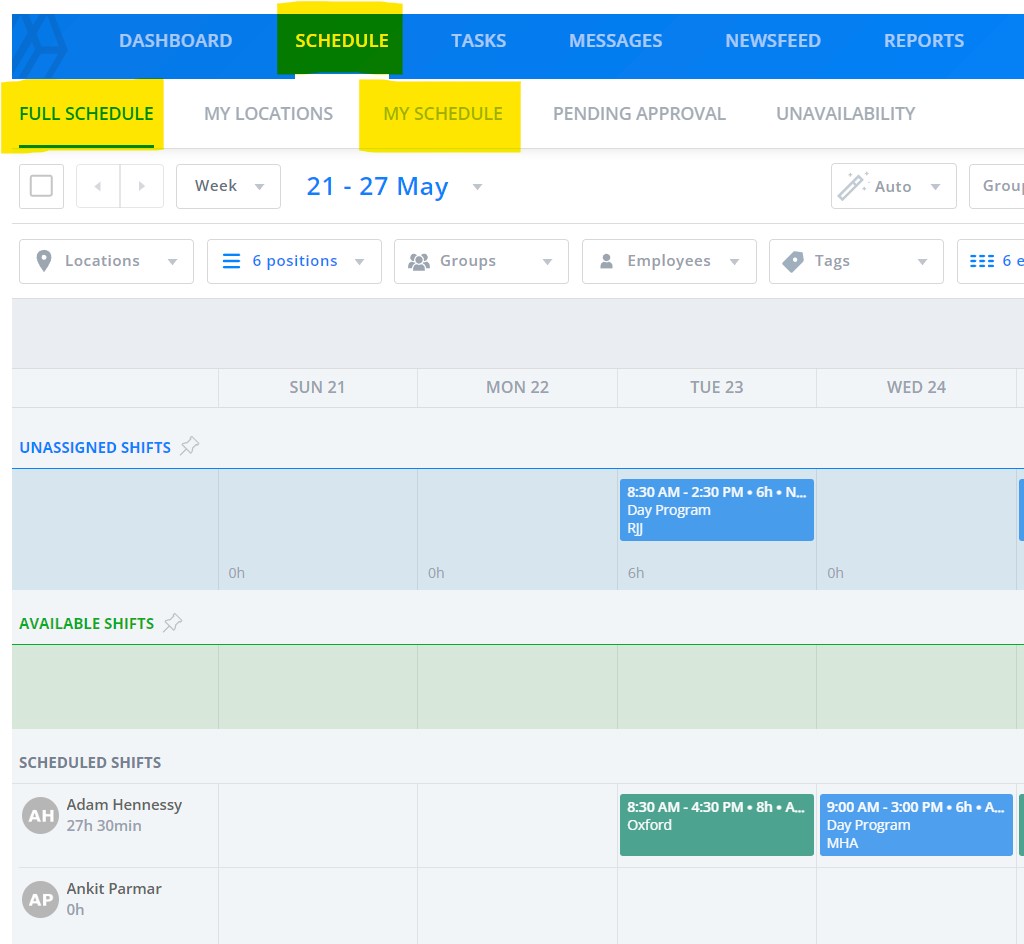Image resolution: width=1024 pixels, height=944 pixels.
Task: Click the Groups people icon
Action: (x=419, y=261)
